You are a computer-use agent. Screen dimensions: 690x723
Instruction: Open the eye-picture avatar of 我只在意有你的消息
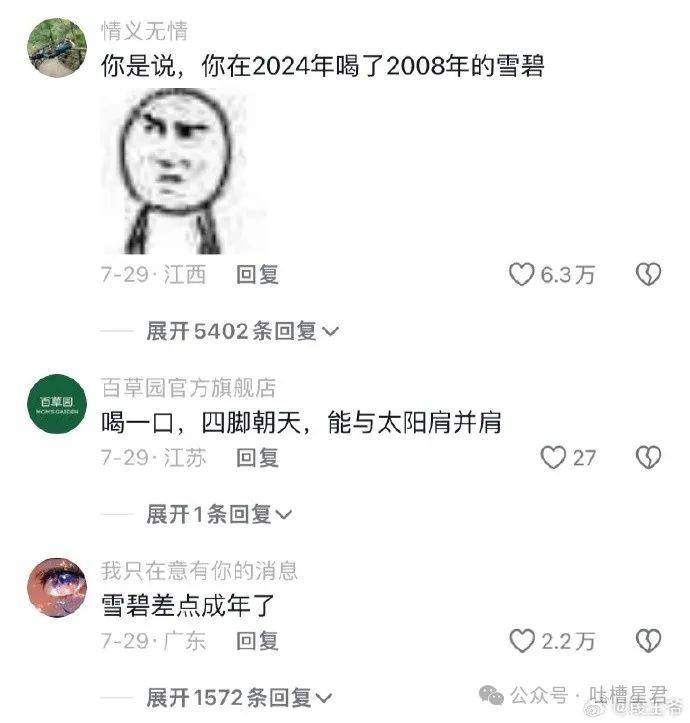click(57, 587)
